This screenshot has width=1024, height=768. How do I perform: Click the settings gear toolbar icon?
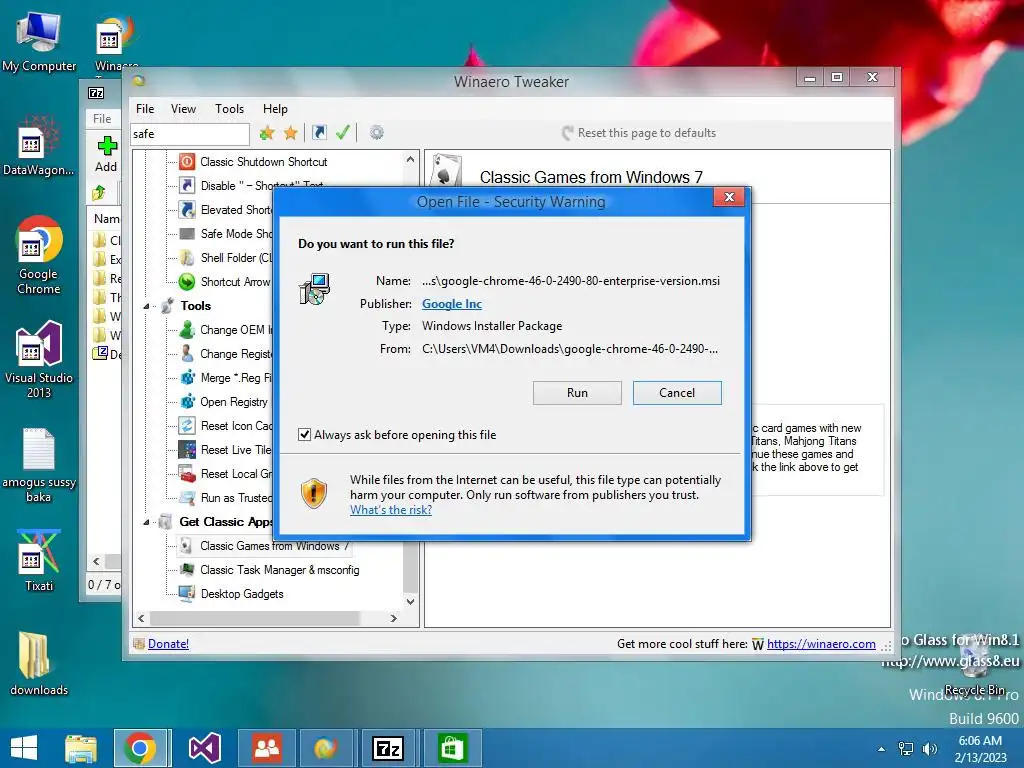(x=377, y=133)
